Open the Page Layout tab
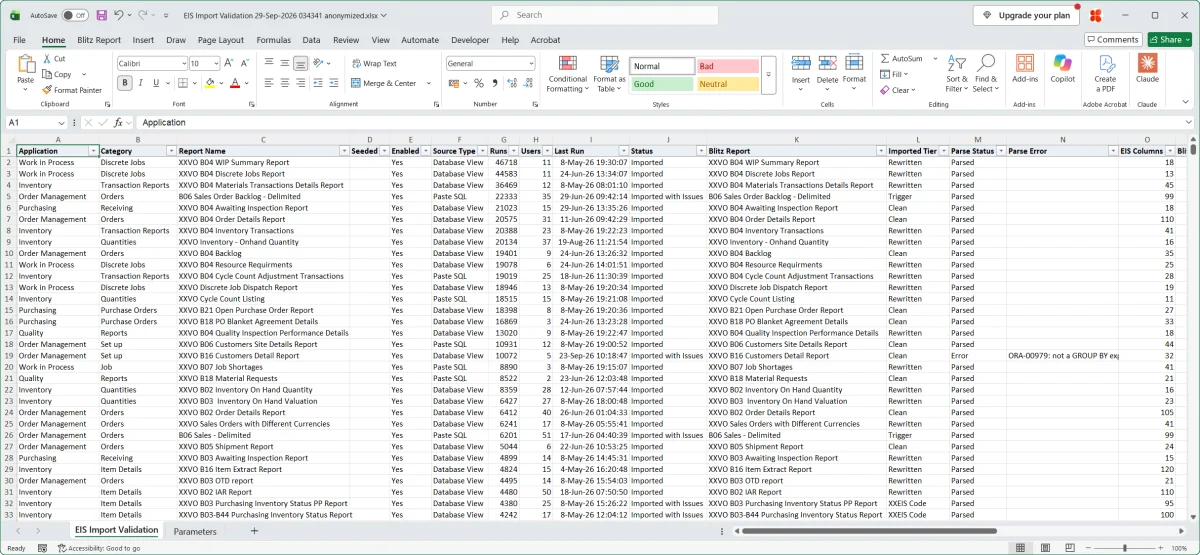Image resolution: width=1200 pixels, height=555 pixels. click(x=221, y=40)
